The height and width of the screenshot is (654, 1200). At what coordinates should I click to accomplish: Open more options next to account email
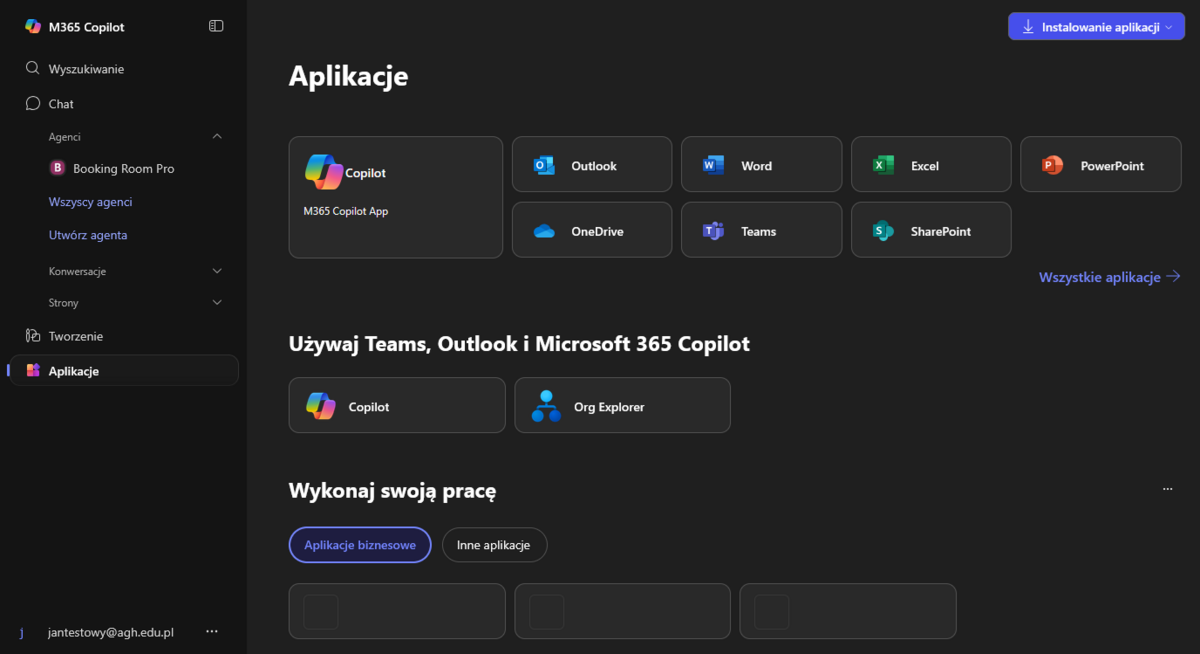tap(211, 632)
